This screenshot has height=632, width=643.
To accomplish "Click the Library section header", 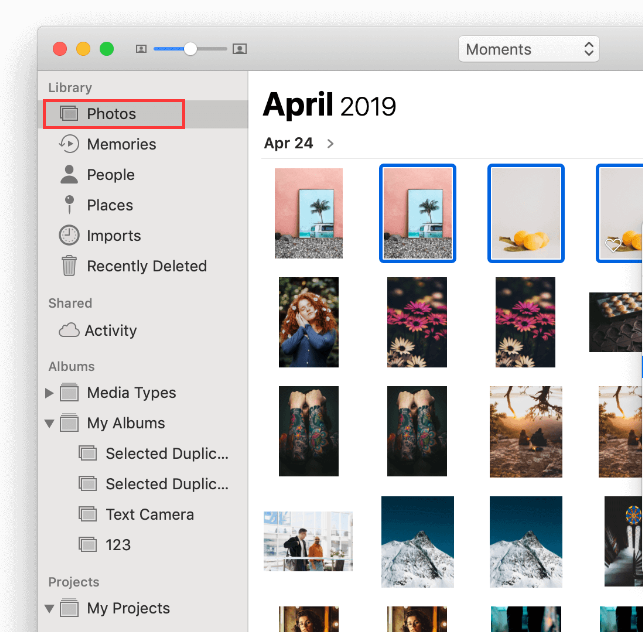I will [x=70, y=88].
